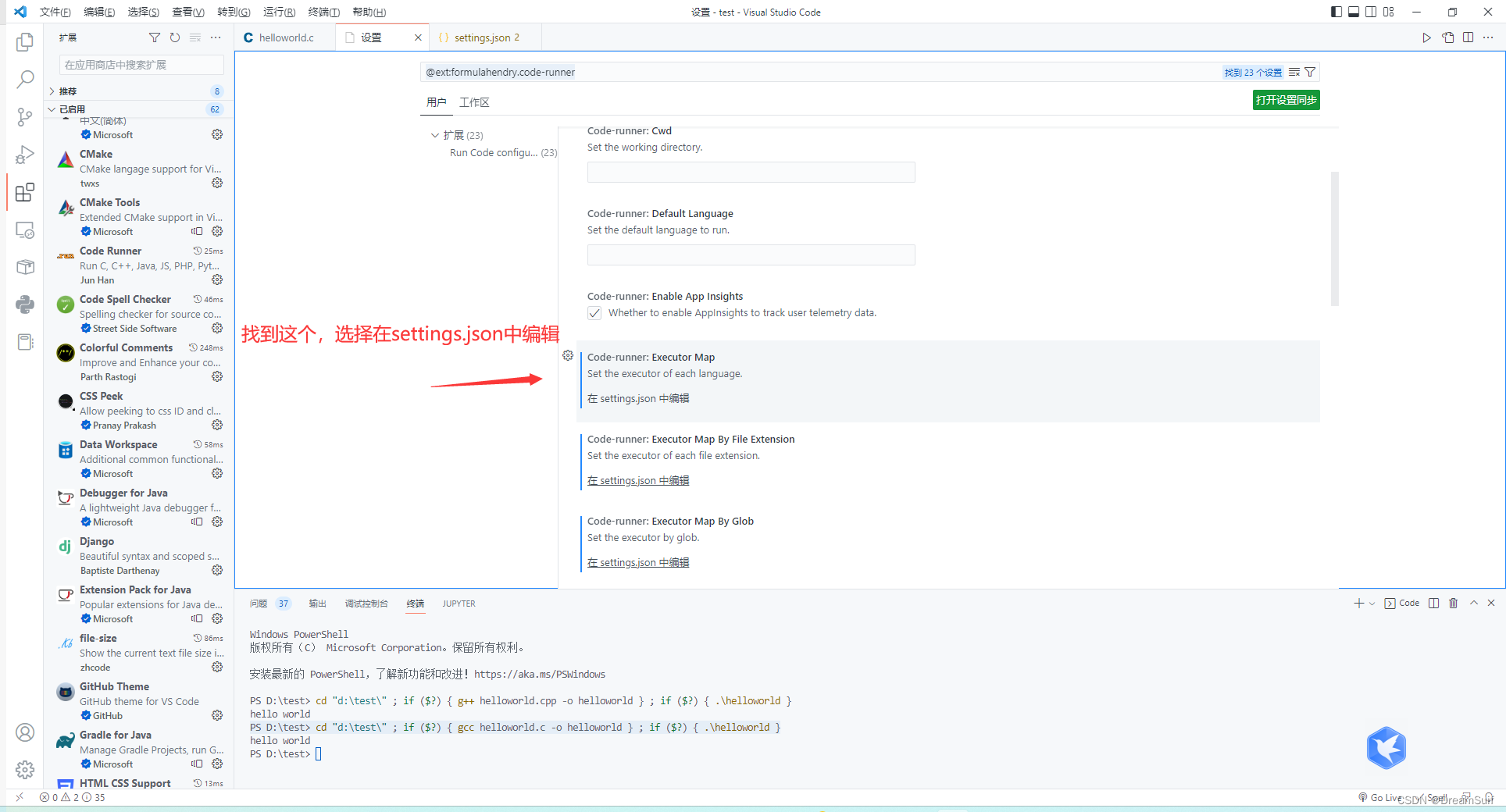Split the terminal panel

[1434, 603]
